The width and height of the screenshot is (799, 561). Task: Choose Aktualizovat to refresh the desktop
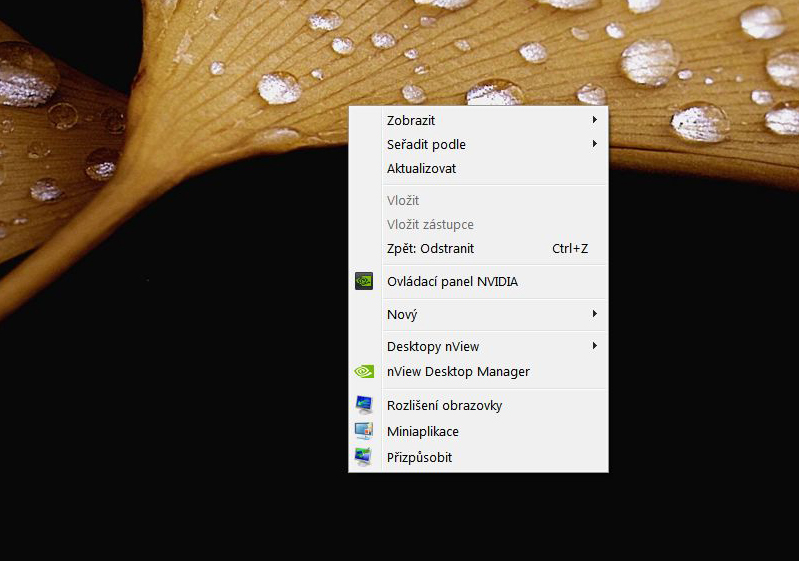421,169
